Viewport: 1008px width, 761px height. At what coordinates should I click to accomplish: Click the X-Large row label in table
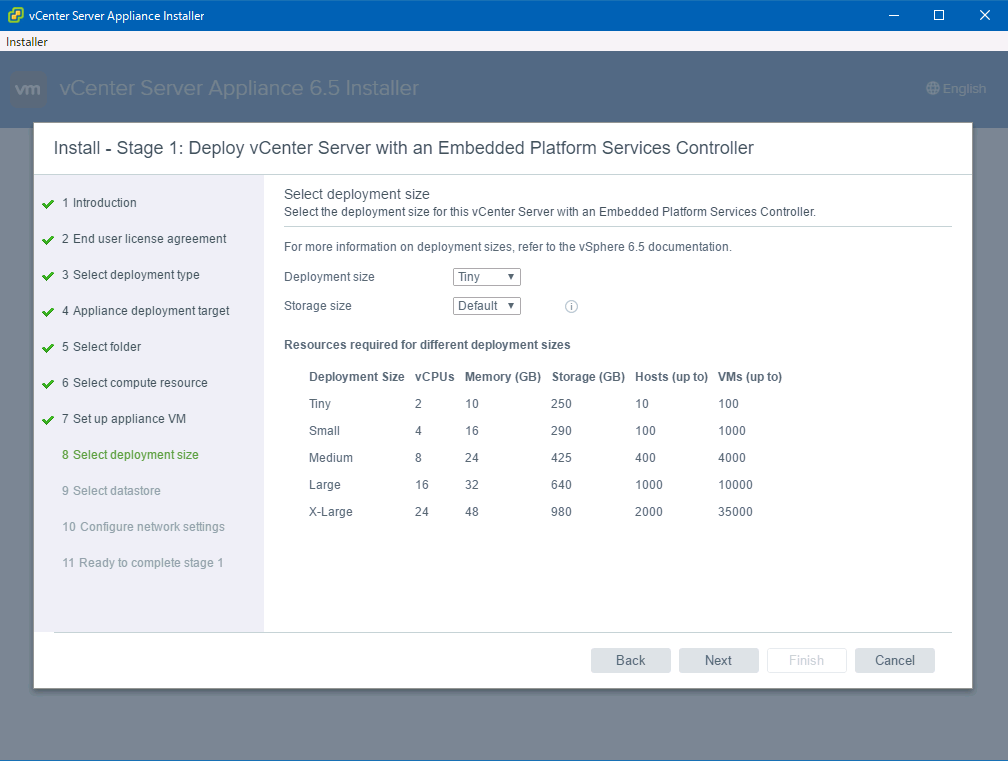[330, 512]
